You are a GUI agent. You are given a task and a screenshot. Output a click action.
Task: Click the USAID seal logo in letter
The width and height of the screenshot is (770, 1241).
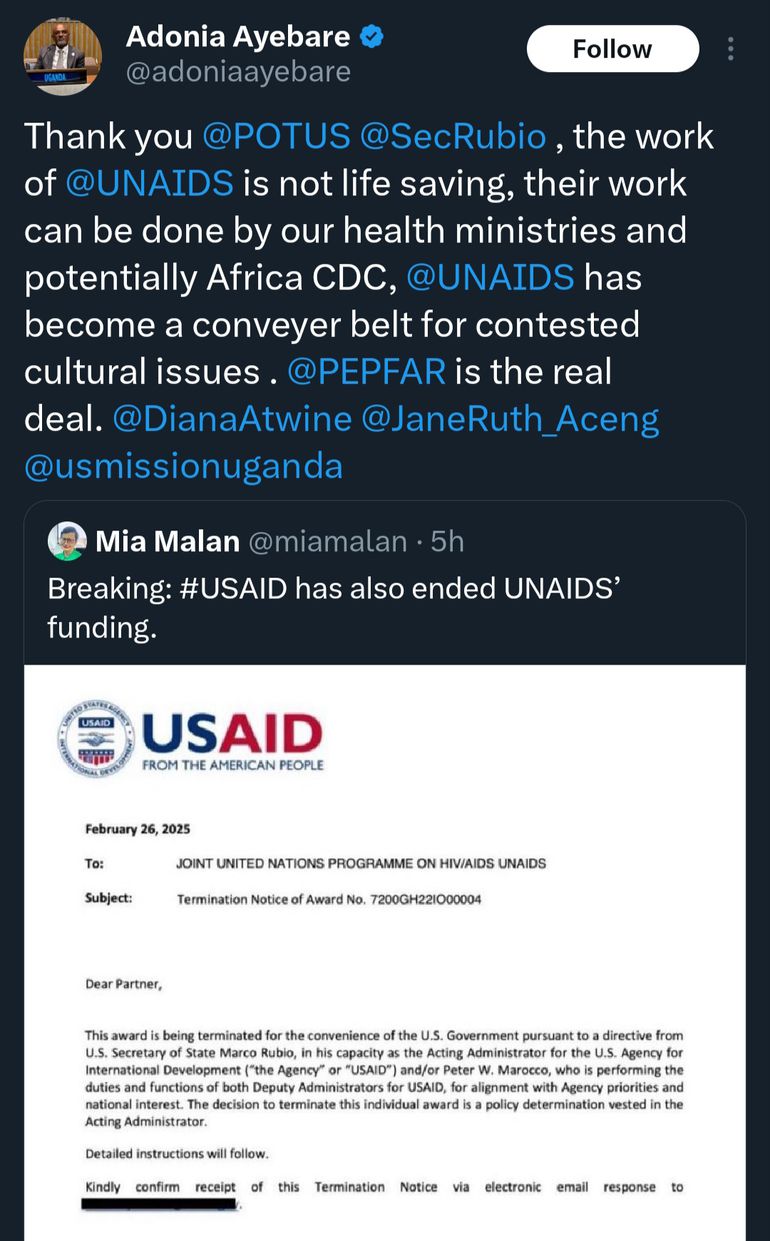tap(96, 739)
